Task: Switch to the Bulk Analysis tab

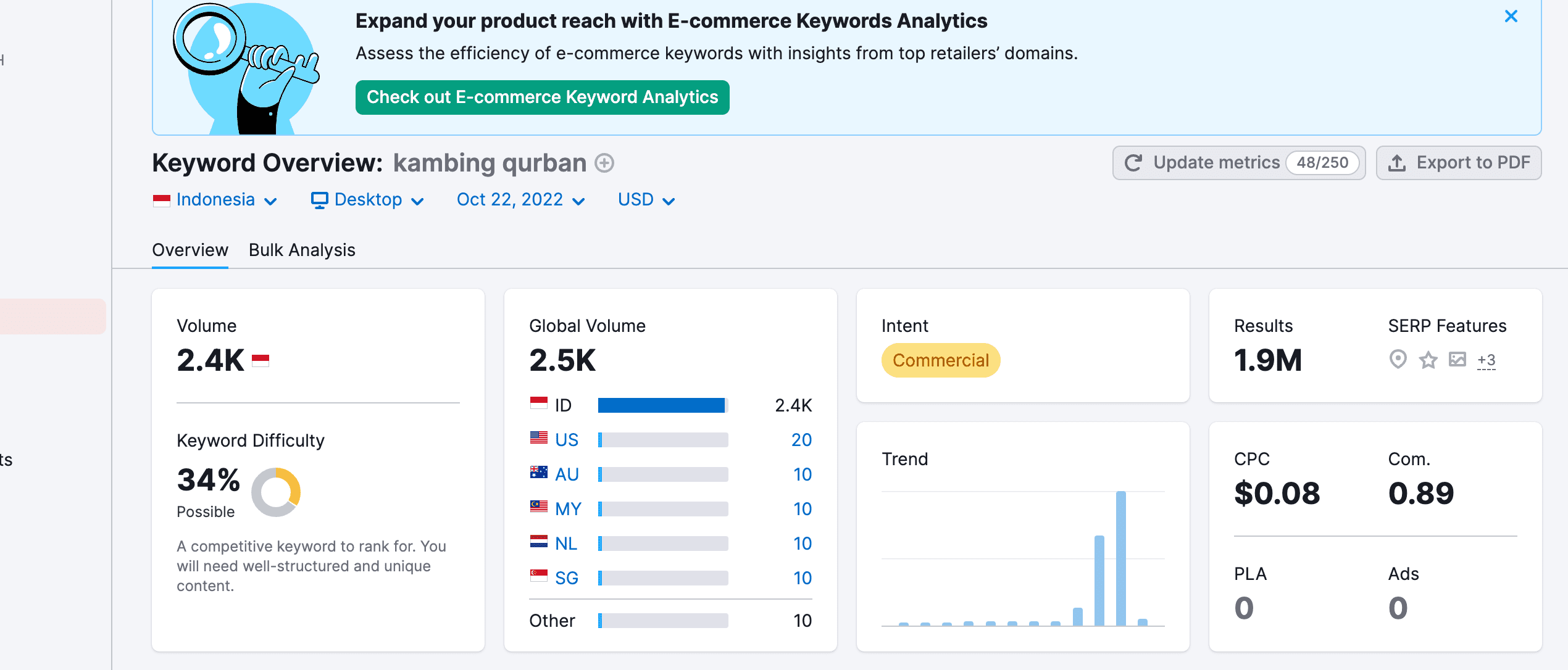Action: coord(302,250)
